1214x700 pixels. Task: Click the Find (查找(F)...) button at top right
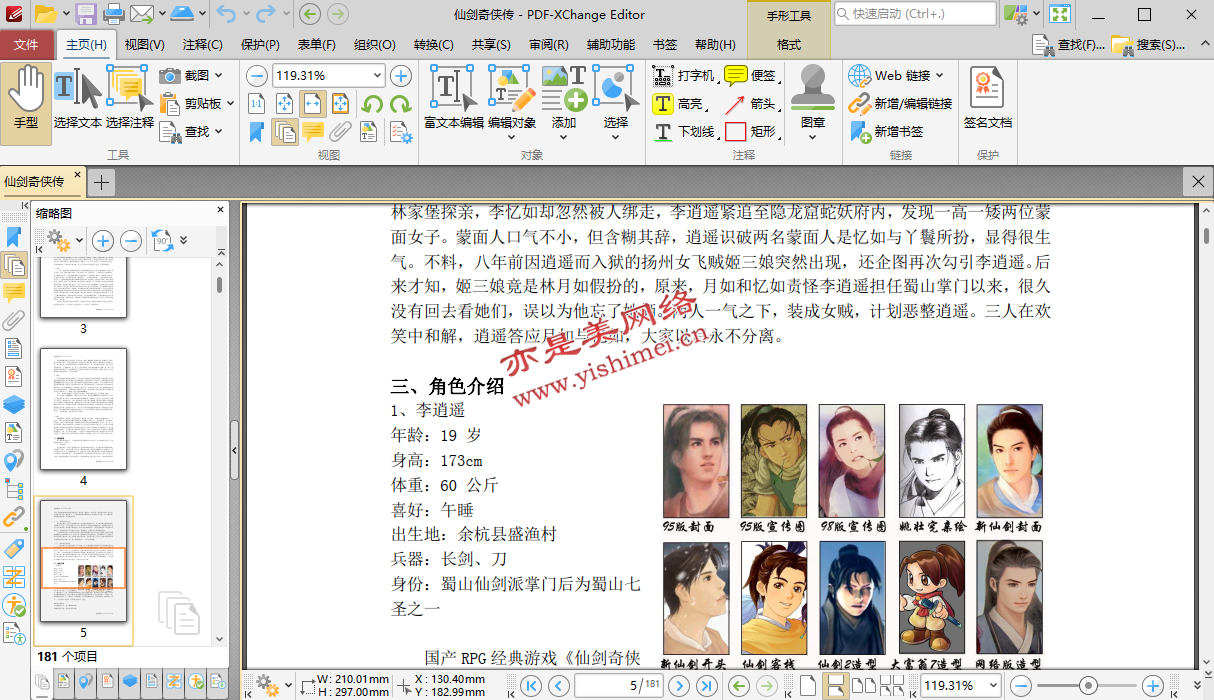point(1069,44)
